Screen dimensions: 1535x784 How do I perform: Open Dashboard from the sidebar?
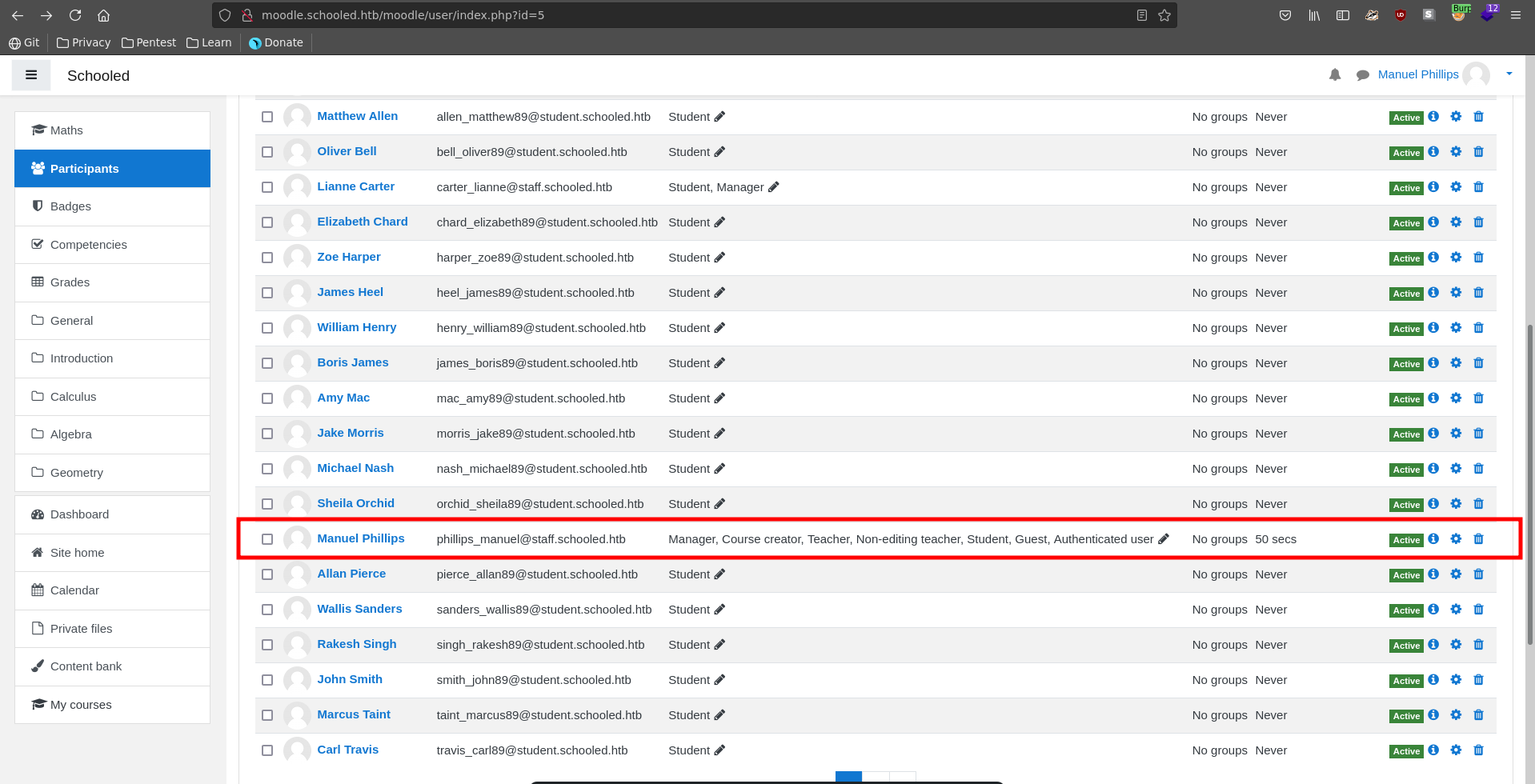pyautogui.click(x=79, y=514)
